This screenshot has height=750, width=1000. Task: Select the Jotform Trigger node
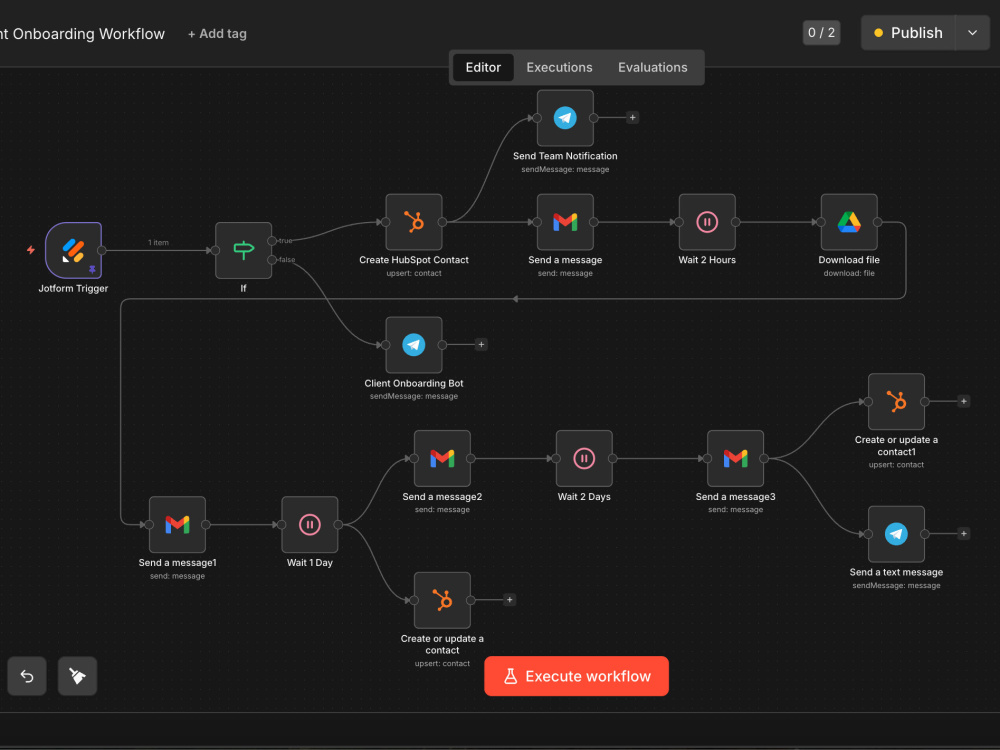click(73, 250)
